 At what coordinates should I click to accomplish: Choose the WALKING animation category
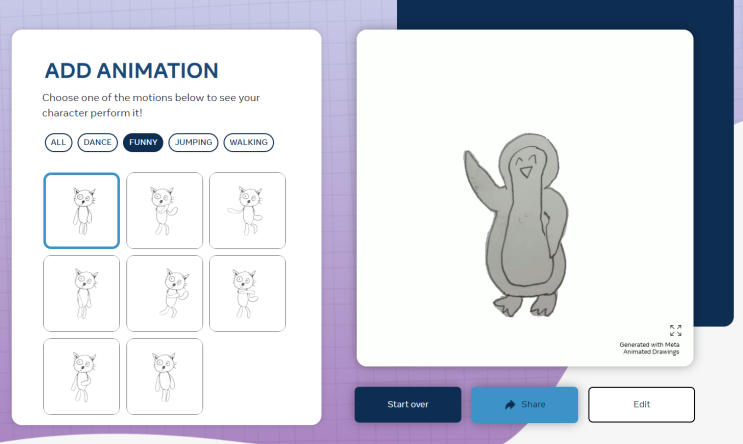point(248,142)
